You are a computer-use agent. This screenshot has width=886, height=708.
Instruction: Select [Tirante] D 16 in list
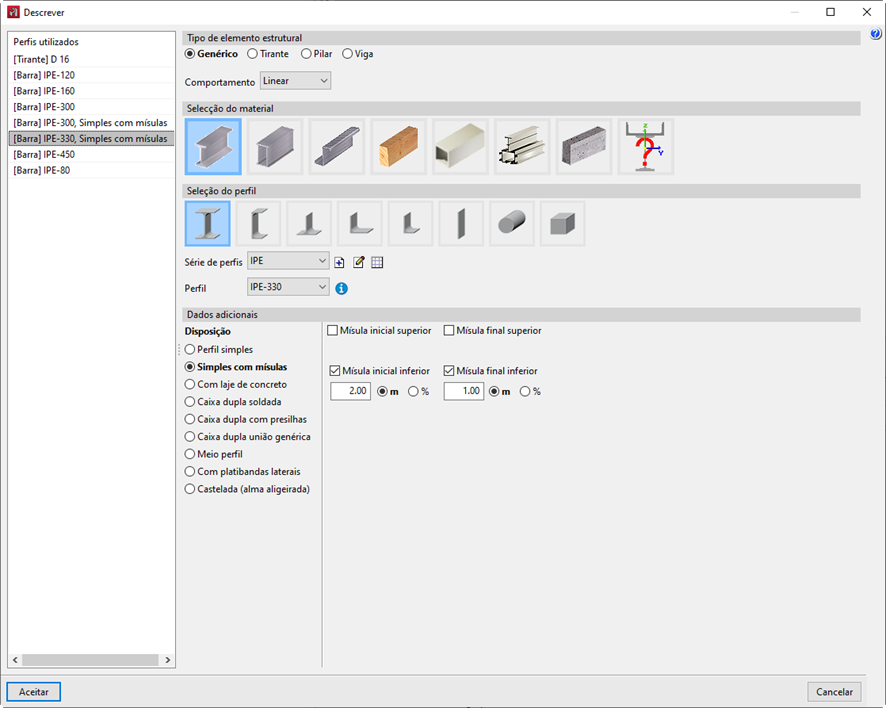91,59
